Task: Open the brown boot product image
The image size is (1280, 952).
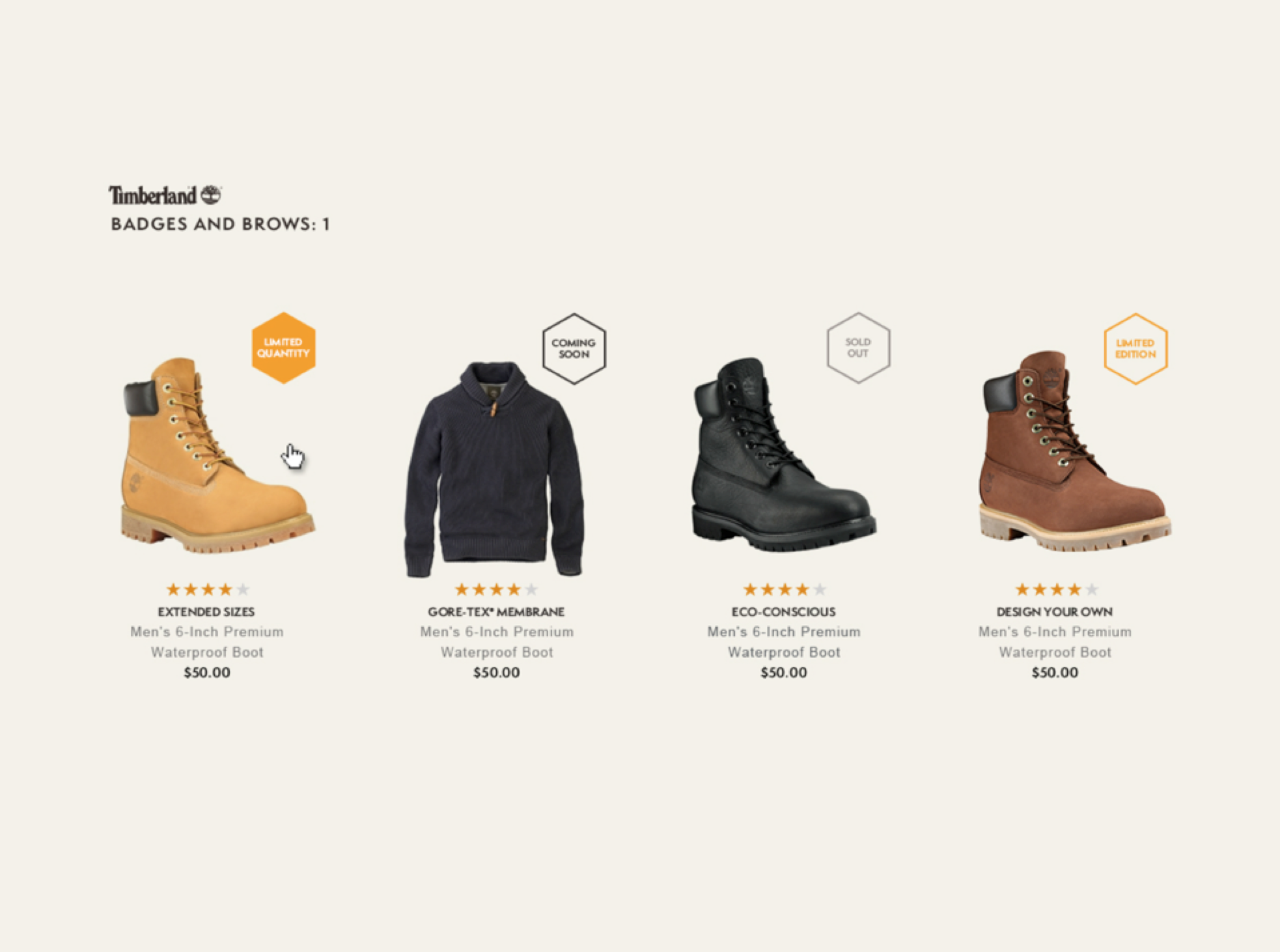Action: (1074, 451)
